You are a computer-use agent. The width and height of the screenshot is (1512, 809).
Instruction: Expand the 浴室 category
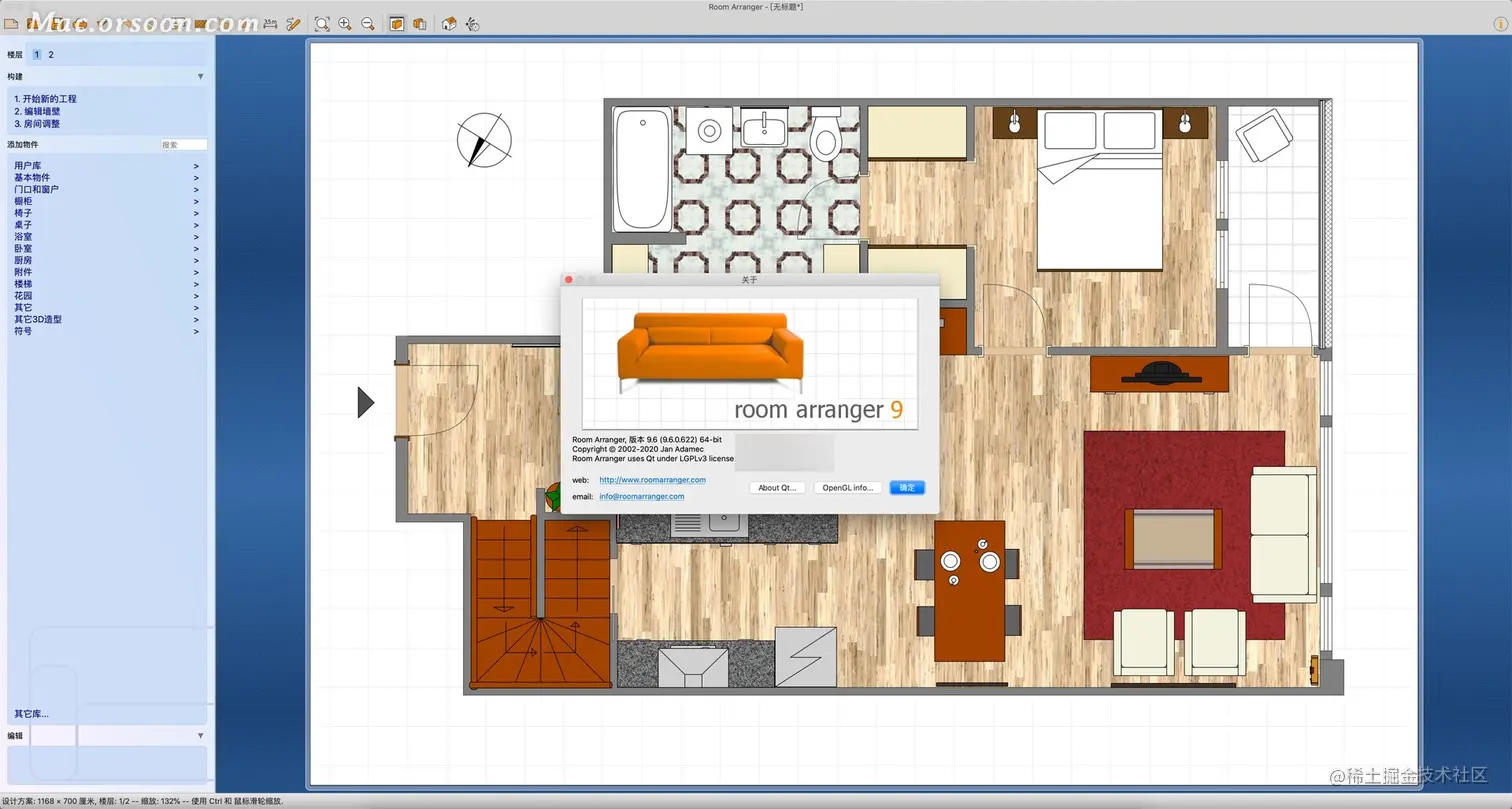(x=105, y=237)
